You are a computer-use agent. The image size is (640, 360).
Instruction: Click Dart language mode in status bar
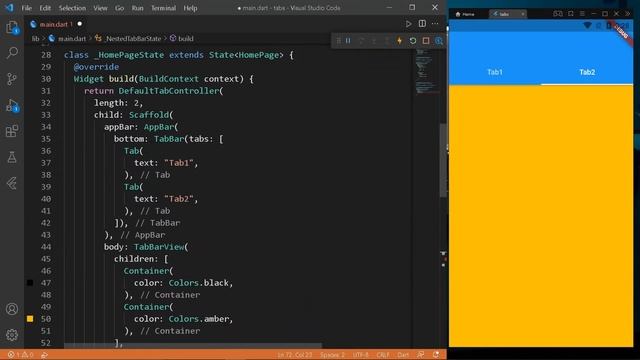tap(403, 355)
